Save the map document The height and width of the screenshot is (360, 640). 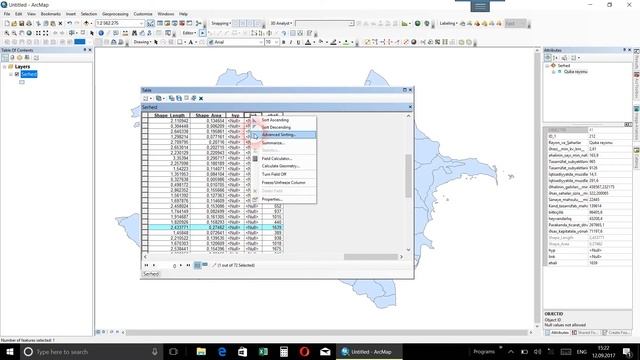[x=22, y=24]
